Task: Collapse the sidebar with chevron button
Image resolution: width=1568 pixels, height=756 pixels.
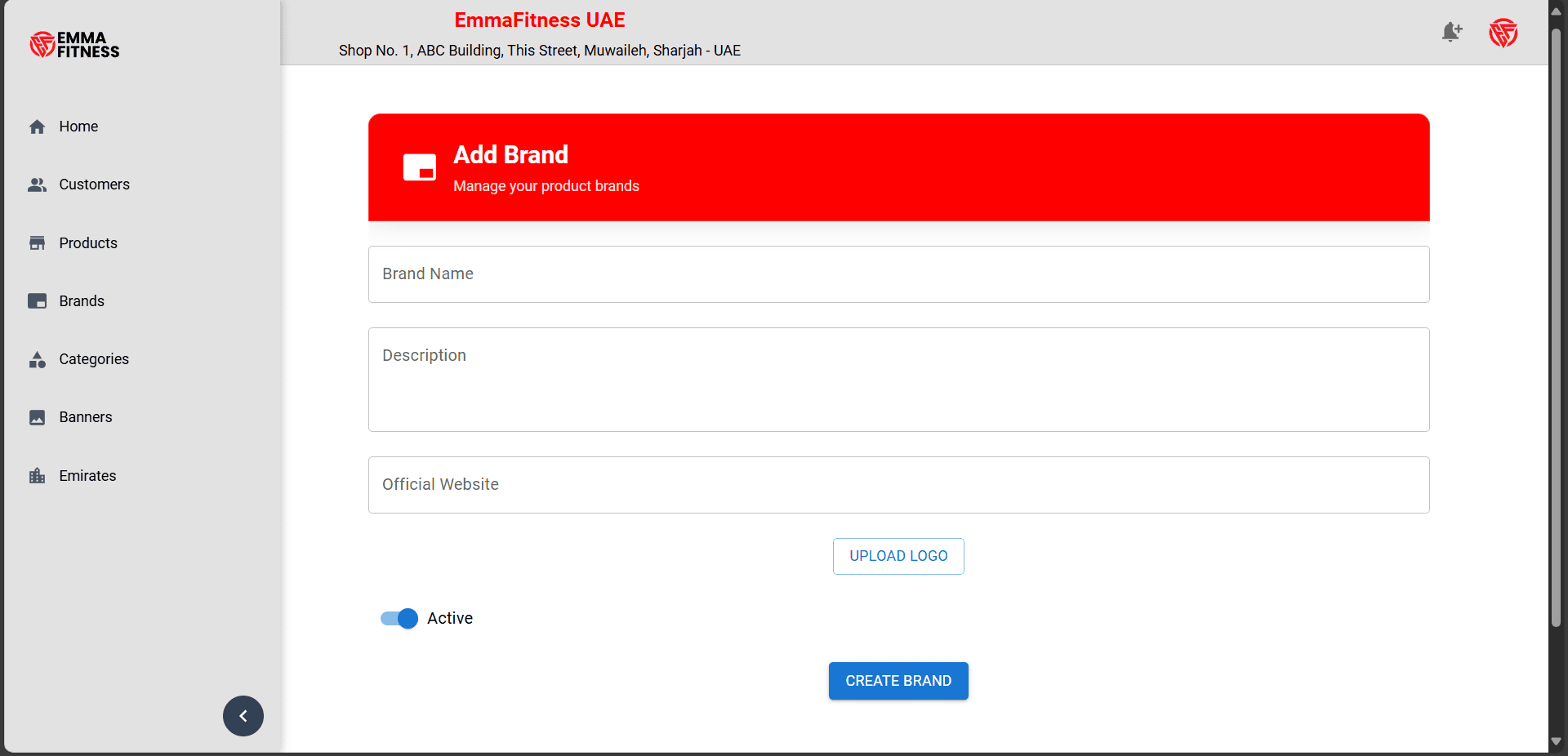Action: [x=243, y=716]
